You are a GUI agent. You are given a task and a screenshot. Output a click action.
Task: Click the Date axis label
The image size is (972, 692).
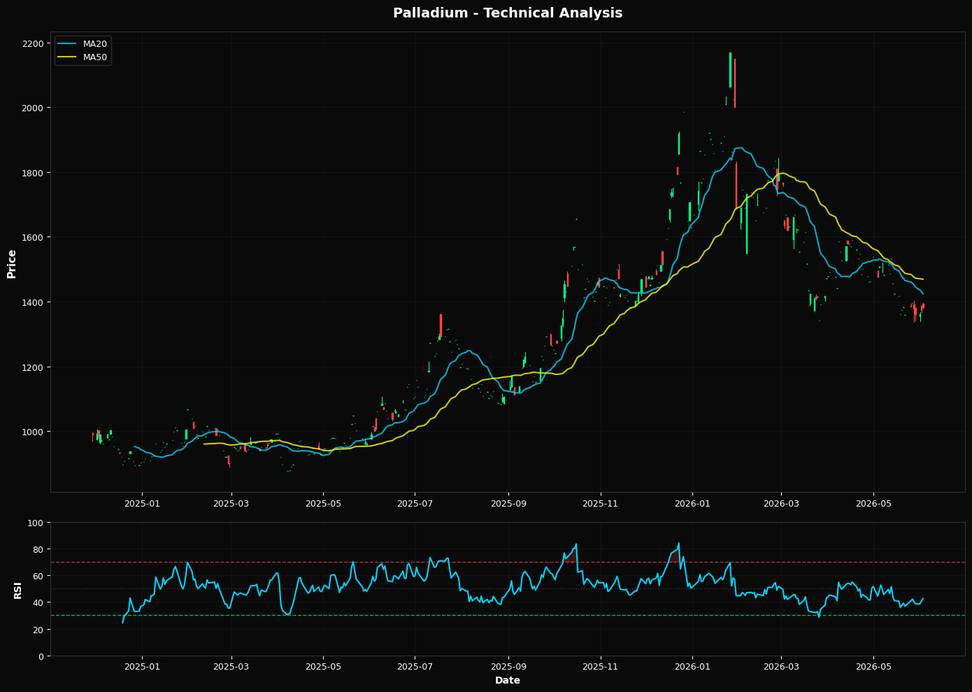[x=507, y=680]
